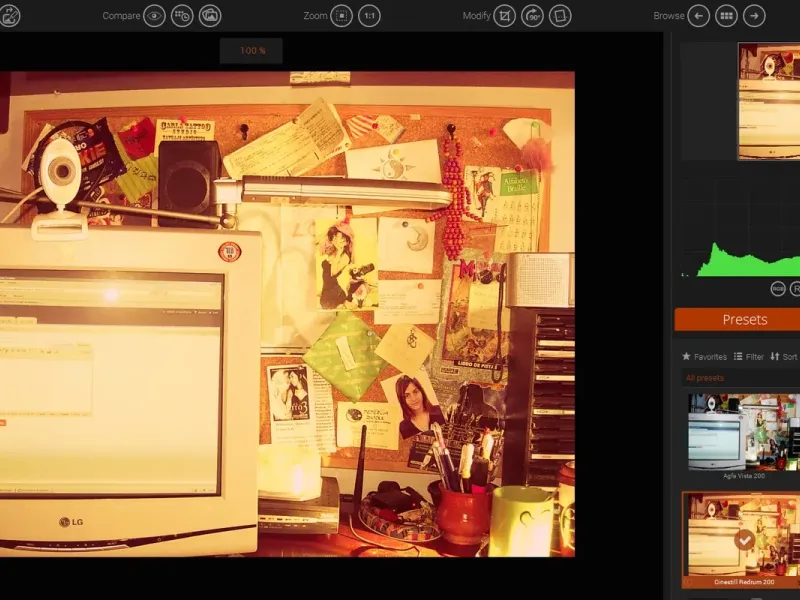The width and height of the screenshot is (800, 600).
Task: Click the Cinestill Redrum 200 preset name
Action: (x=744, y=582)
